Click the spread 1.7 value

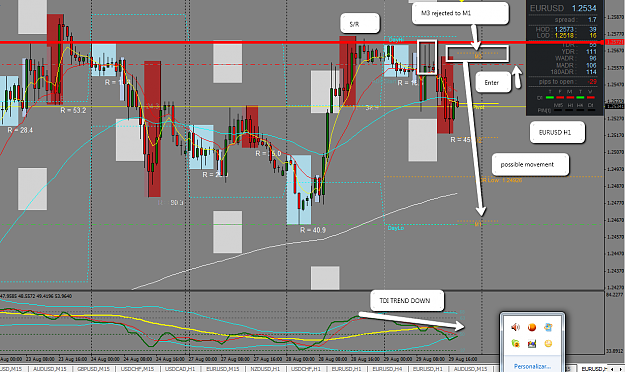click(592, 20)
